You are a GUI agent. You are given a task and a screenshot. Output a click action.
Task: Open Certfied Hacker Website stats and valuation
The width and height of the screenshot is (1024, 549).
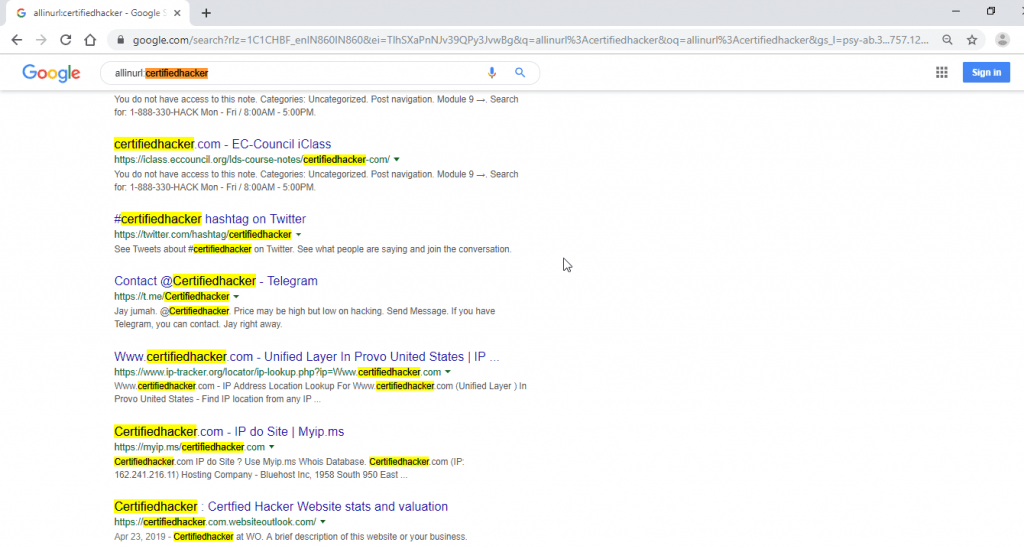tap(281, 507)
